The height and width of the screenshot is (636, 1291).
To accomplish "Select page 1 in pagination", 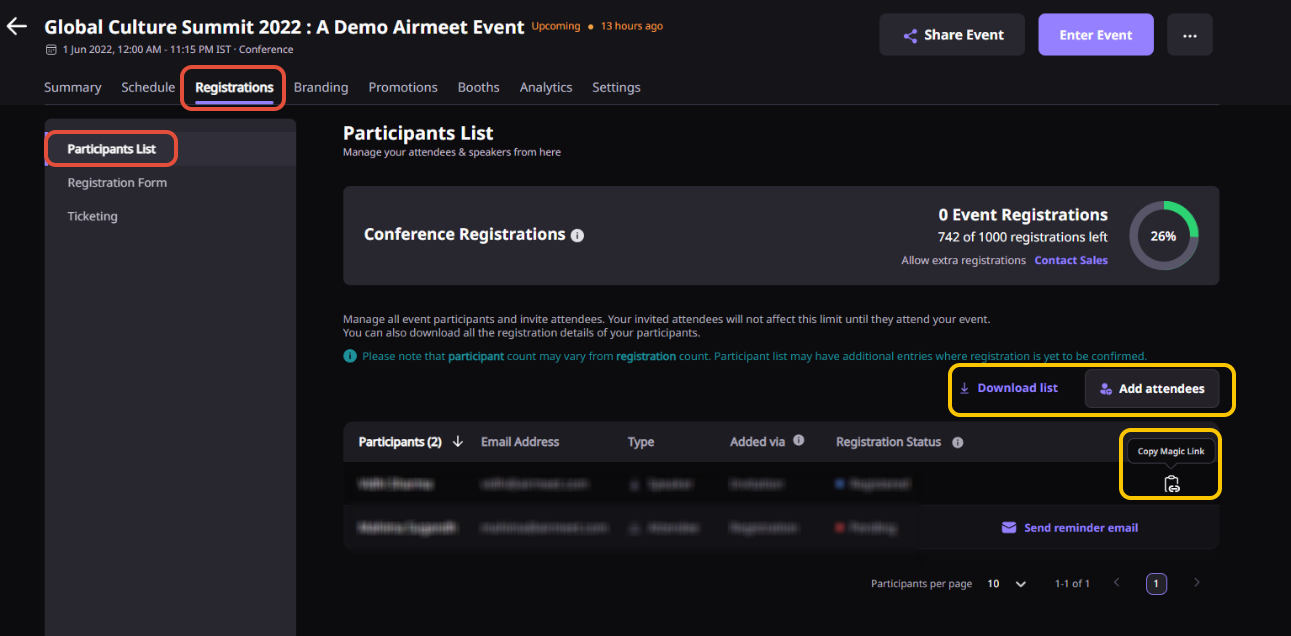I will (1156, 584).
